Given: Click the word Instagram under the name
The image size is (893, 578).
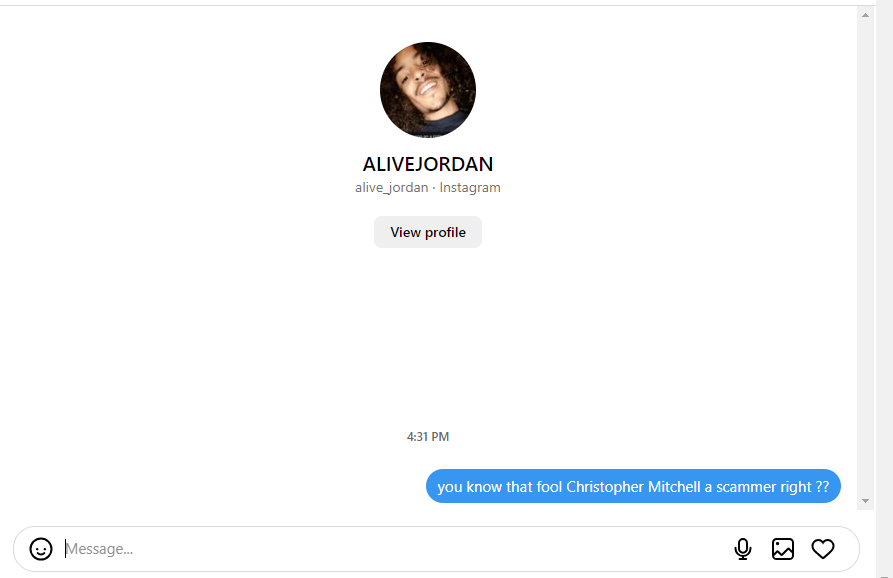Looking at the screenshot, I should (470, 187).
